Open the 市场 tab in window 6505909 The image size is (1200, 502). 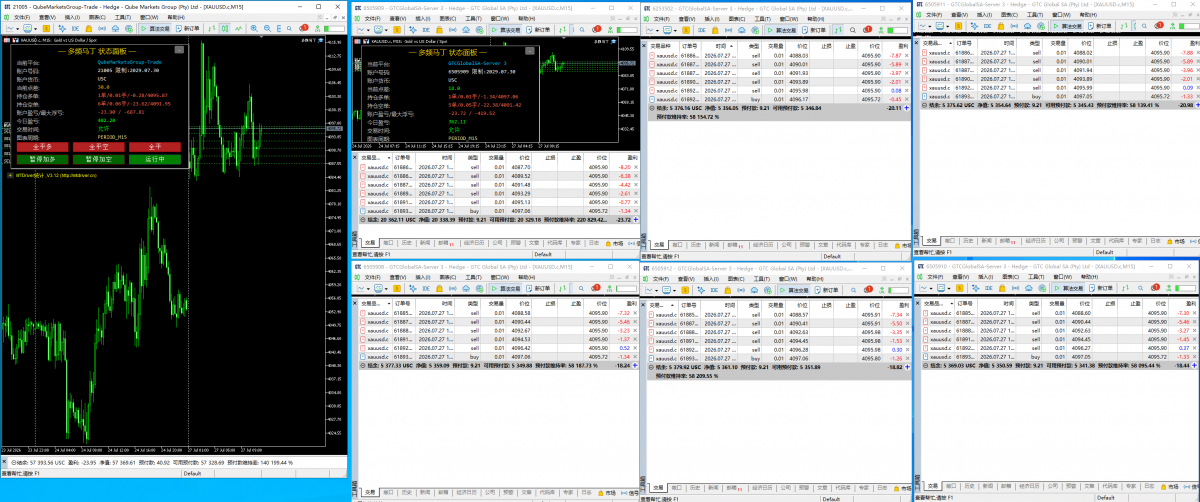615,243
